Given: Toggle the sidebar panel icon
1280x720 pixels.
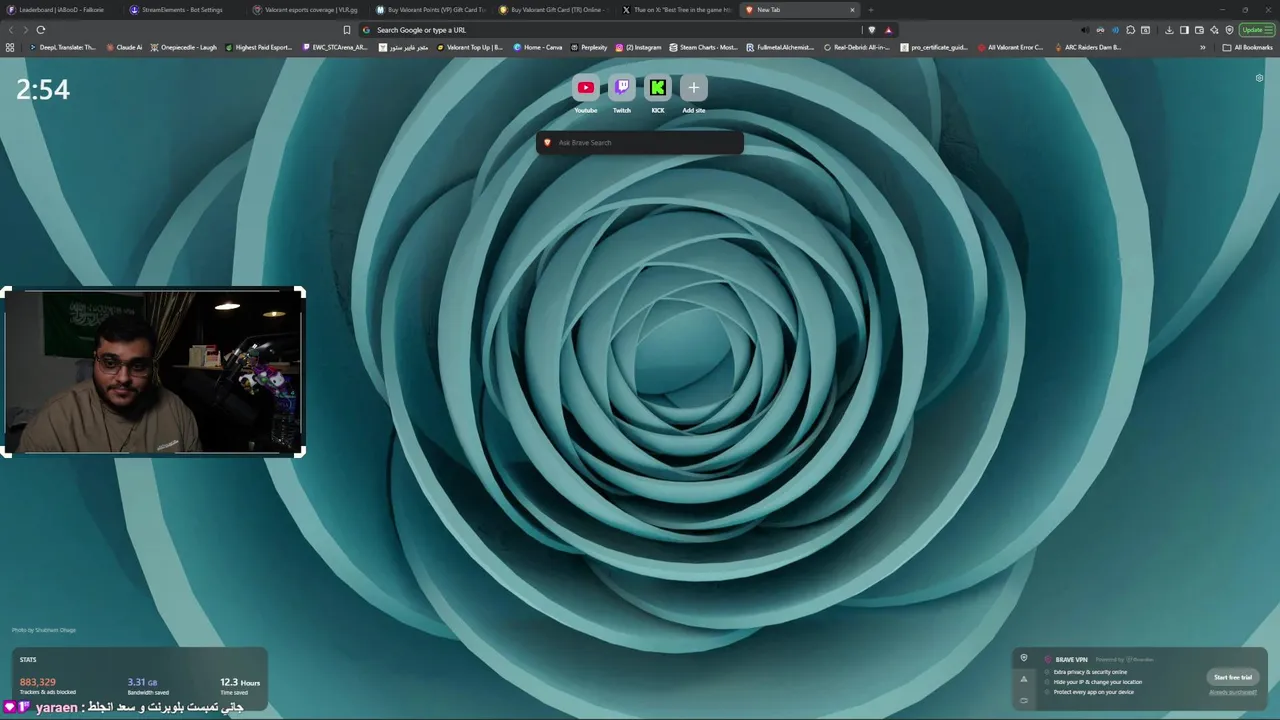Looking at the screenshot, I should 1184,30.
